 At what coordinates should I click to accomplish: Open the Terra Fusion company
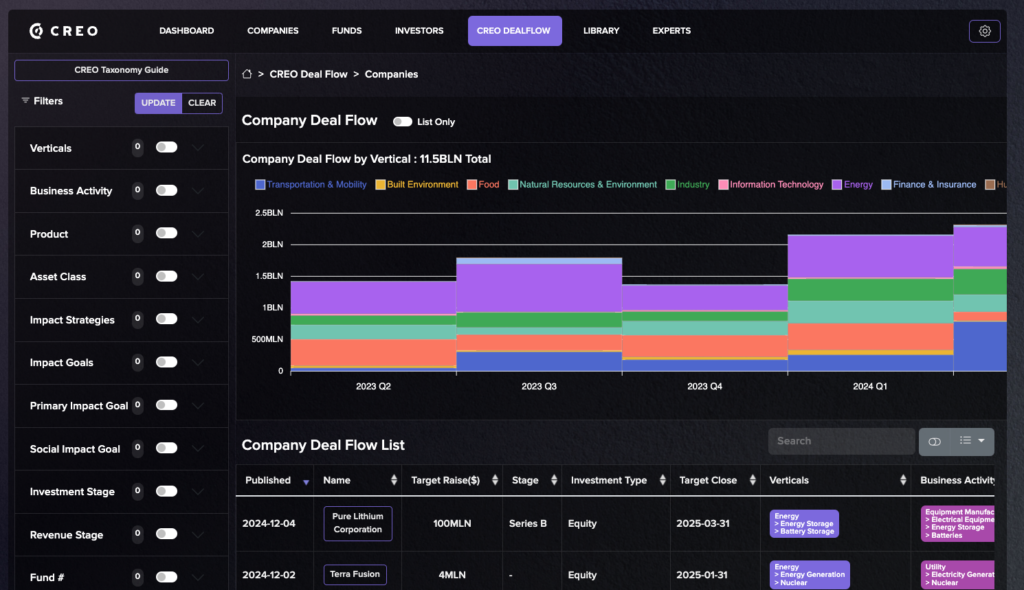(355, 574)
